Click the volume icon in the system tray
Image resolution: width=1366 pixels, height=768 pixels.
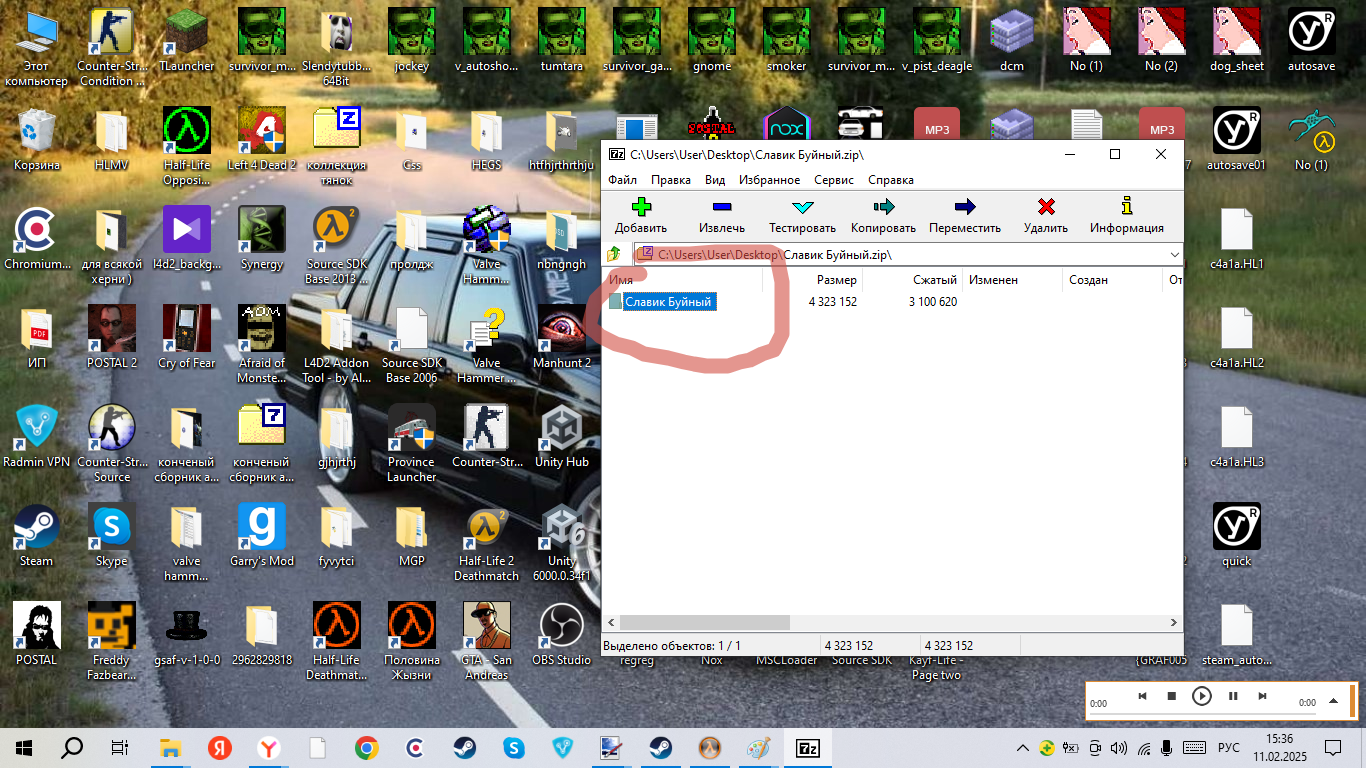(1118, 748)
